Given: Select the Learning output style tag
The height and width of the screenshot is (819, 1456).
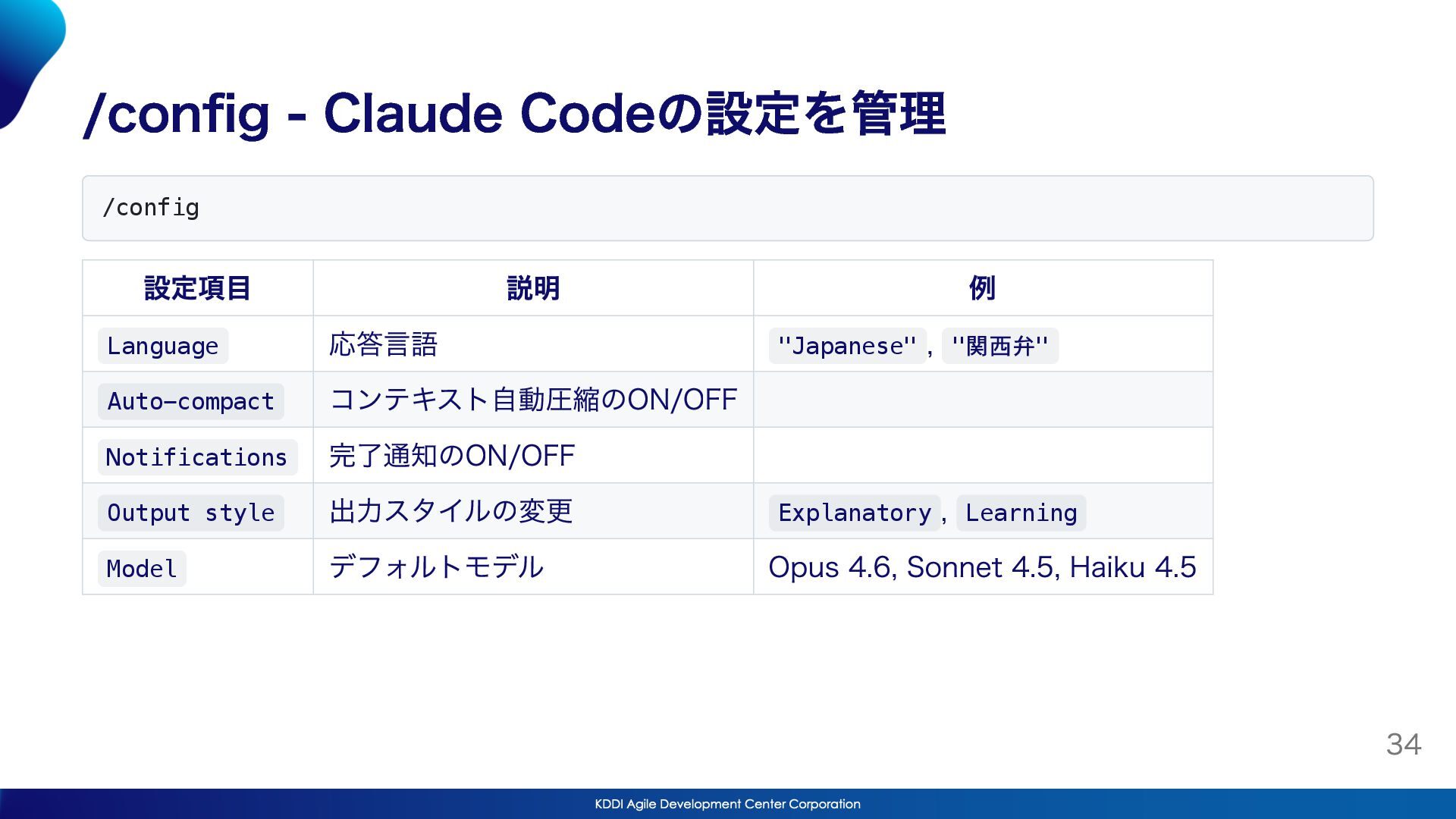Looking at the screenshot, I should click(x=1021, y=513).
